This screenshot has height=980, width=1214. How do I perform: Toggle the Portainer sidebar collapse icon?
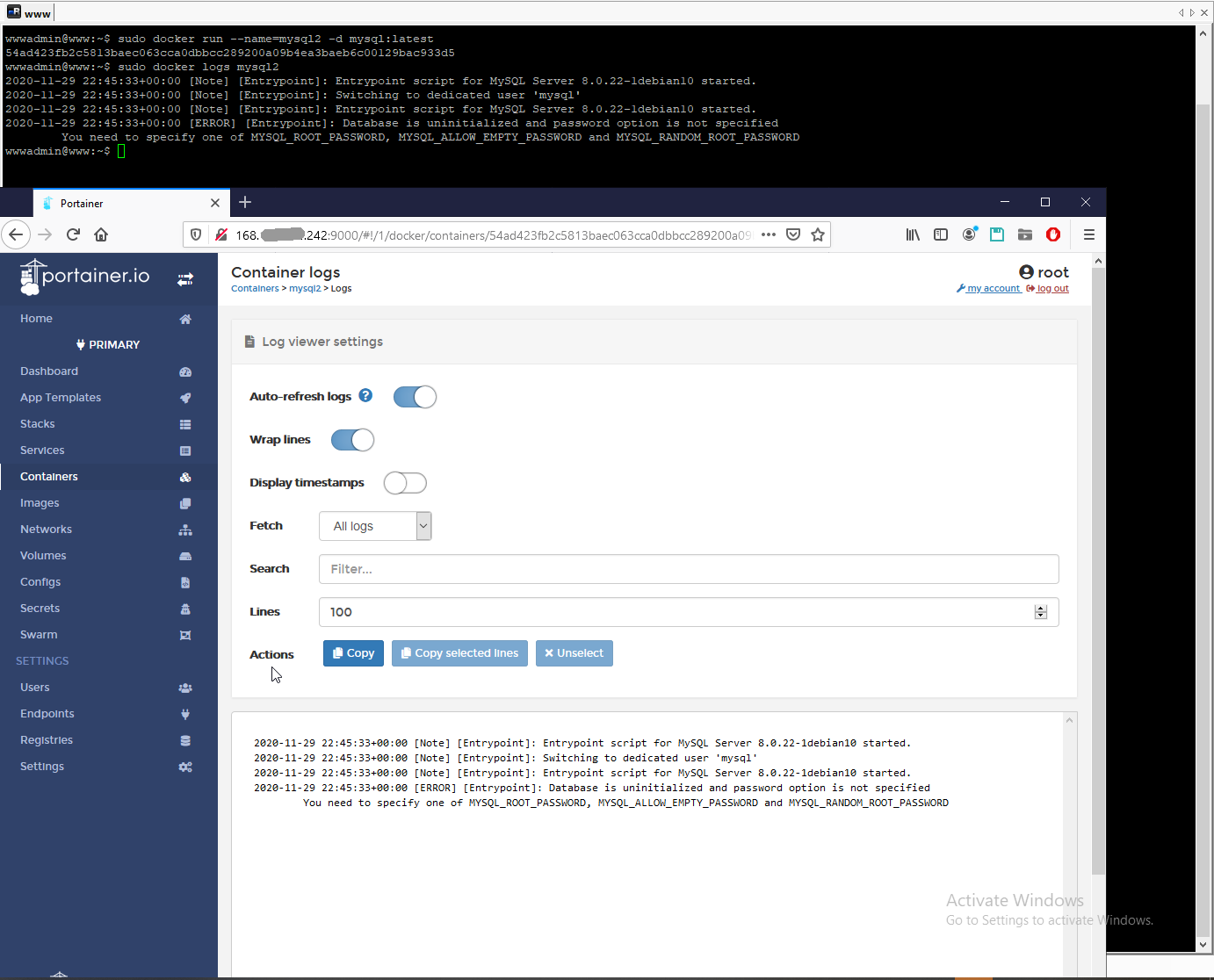(x=185, y=279)
